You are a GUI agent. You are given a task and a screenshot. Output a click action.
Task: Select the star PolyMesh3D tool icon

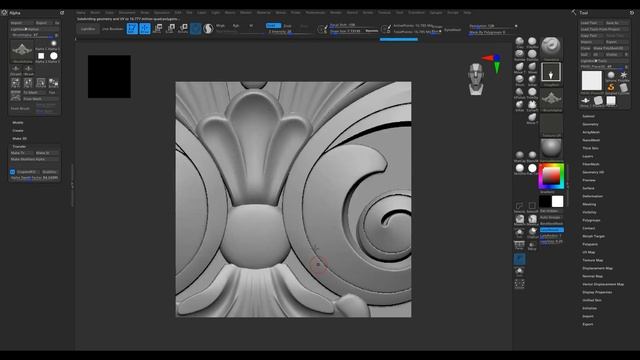click(x=624, y=75)
